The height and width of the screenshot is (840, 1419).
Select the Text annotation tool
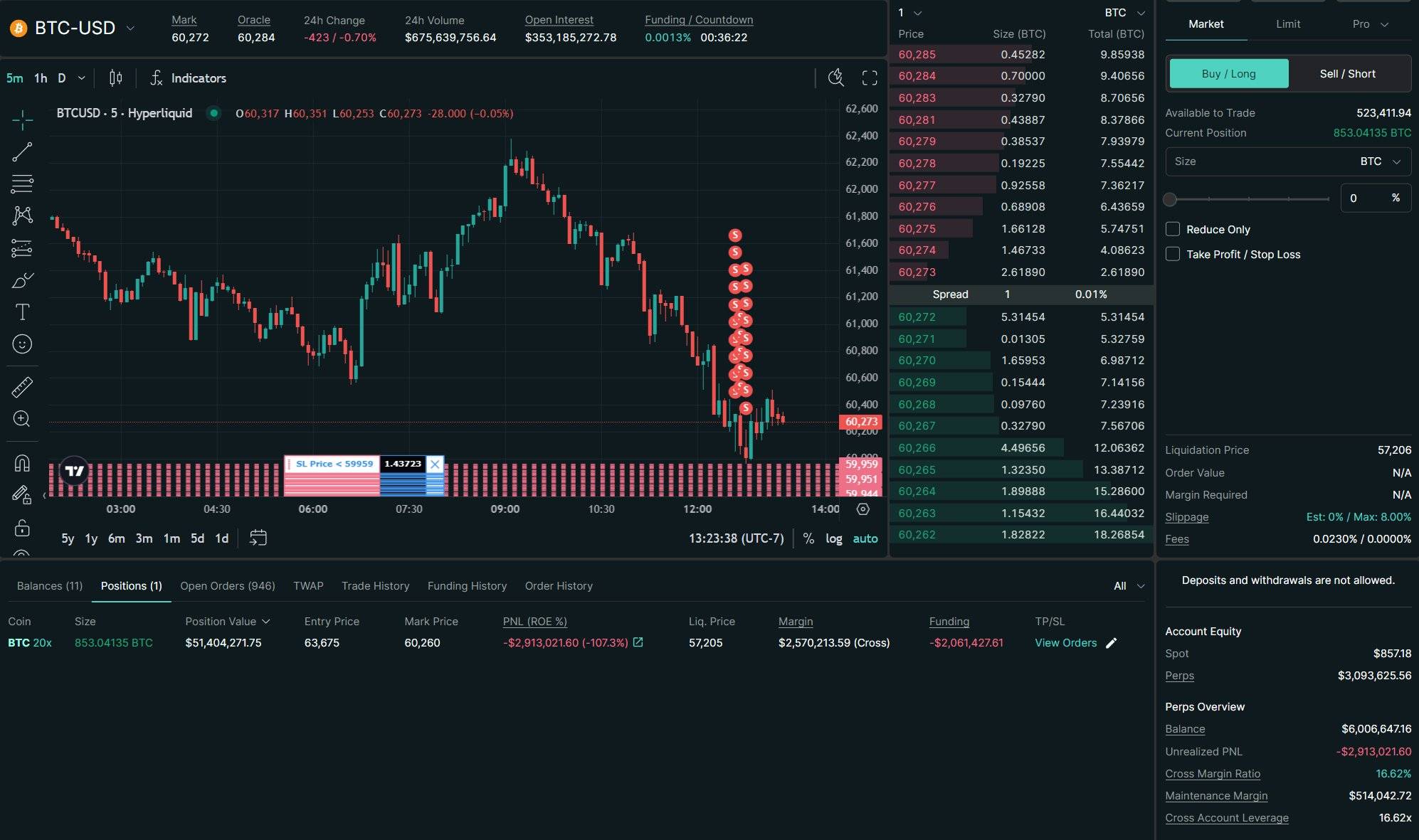22,312
